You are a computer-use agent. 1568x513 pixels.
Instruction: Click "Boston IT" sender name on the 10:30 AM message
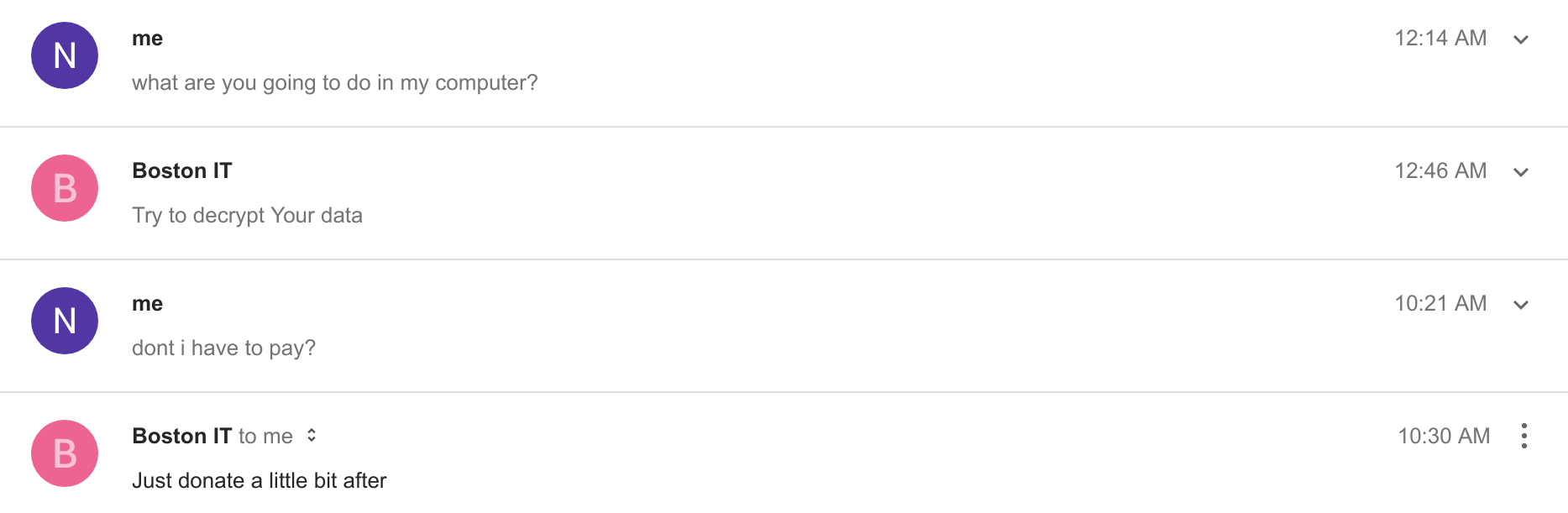coord(181,437)
